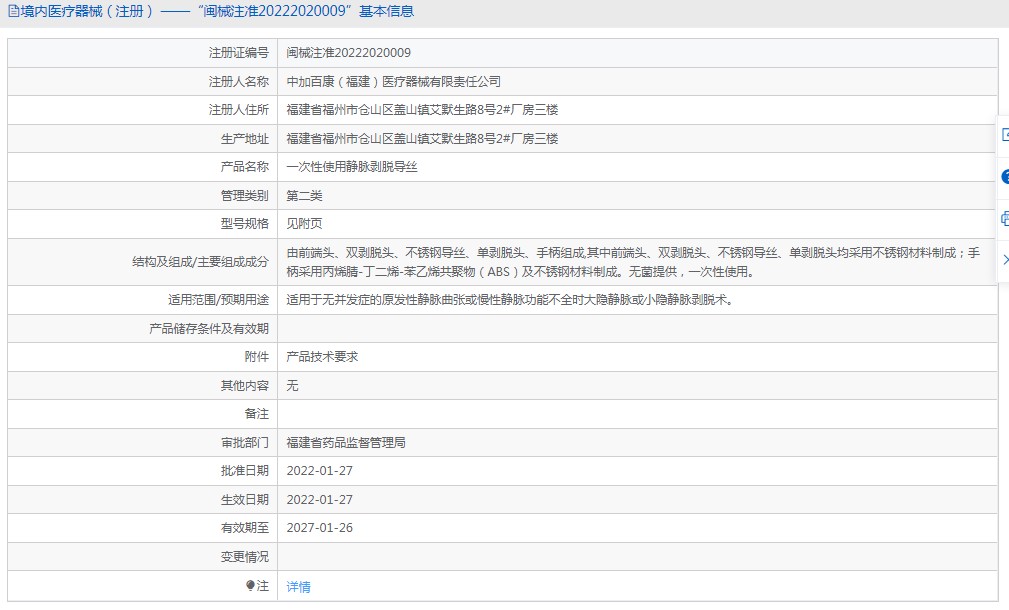The width and height of the screenshot is (1009, 610).
Task: Click the structure description starting with 由前端头
Action: pos(633,262)
